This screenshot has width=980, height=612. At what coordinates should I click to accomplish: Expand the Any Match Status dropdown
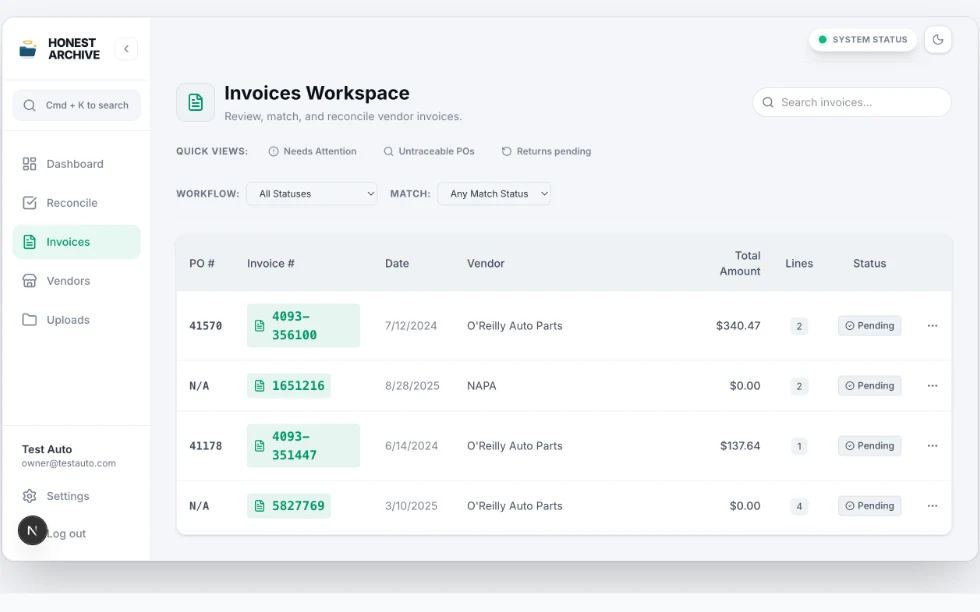[494, 194]
